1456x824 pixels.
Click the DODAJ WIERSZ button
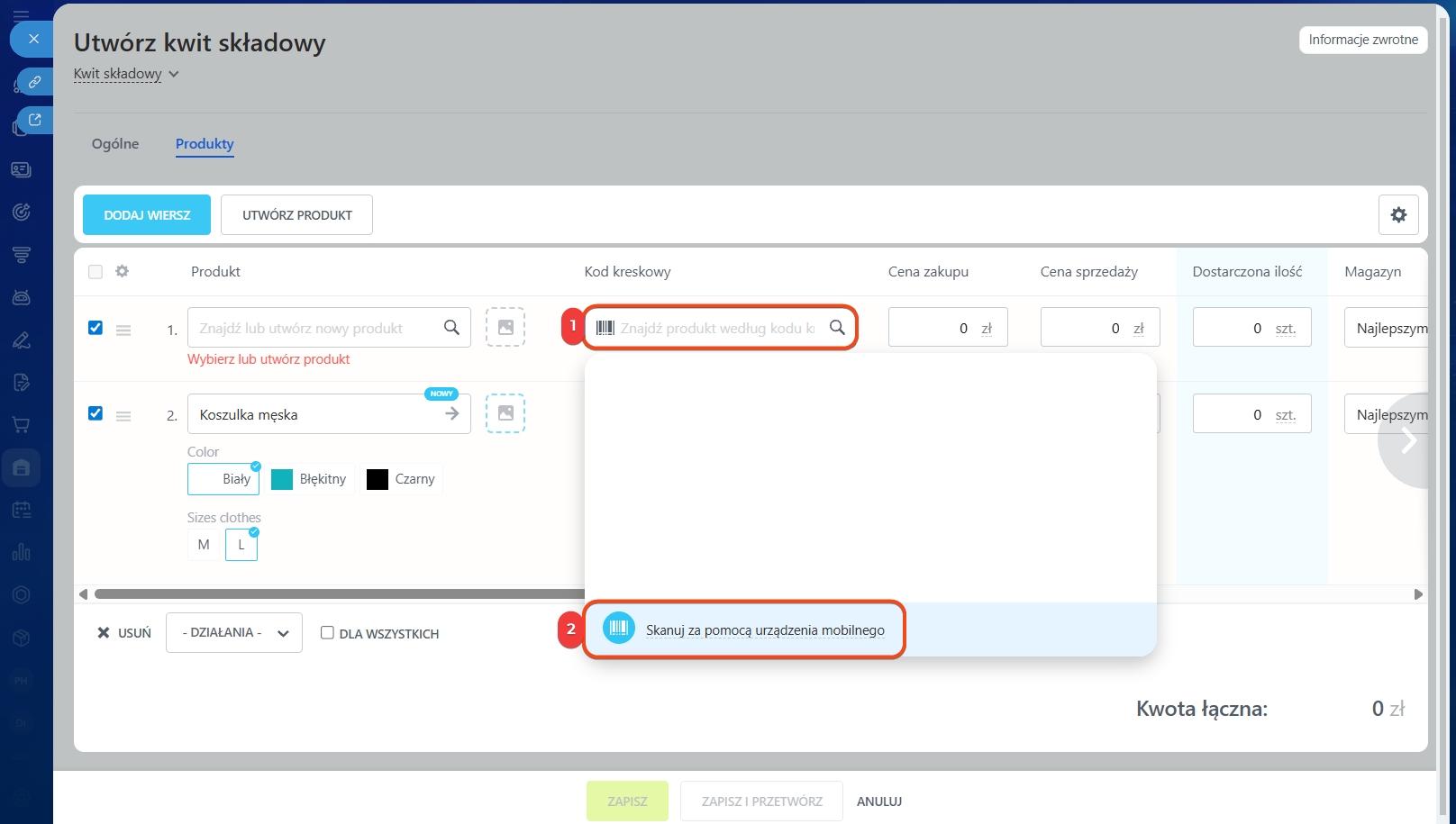[147, 215]
